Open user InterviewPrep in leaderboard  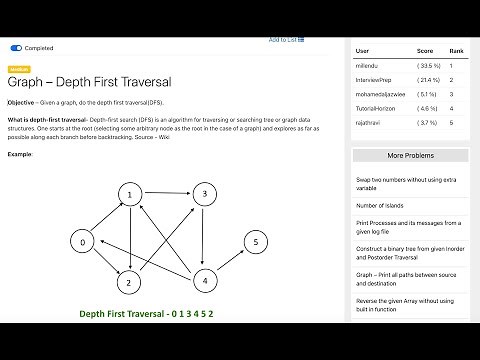tap(373, 80)
